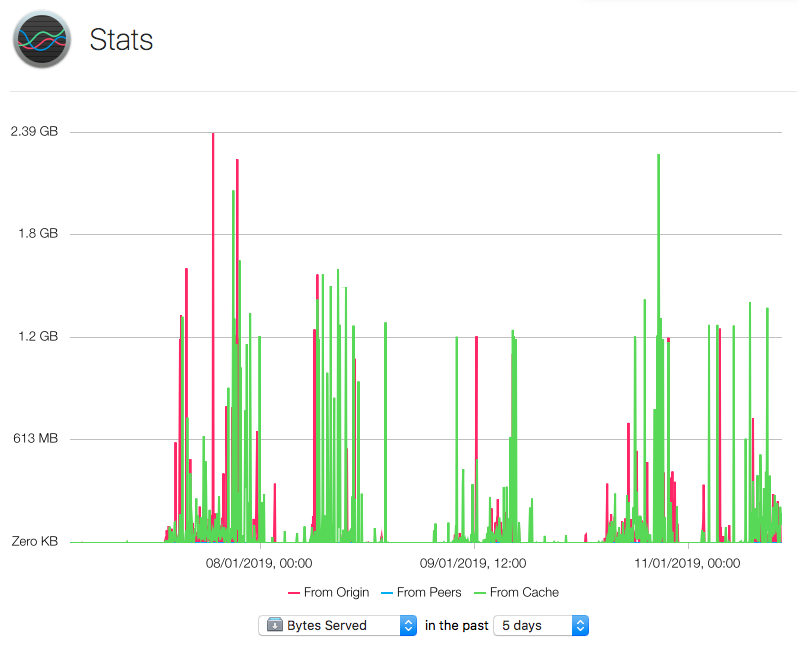Click the 'in the past' label
The height and width of the screenshot is (647, 797).
456,625
